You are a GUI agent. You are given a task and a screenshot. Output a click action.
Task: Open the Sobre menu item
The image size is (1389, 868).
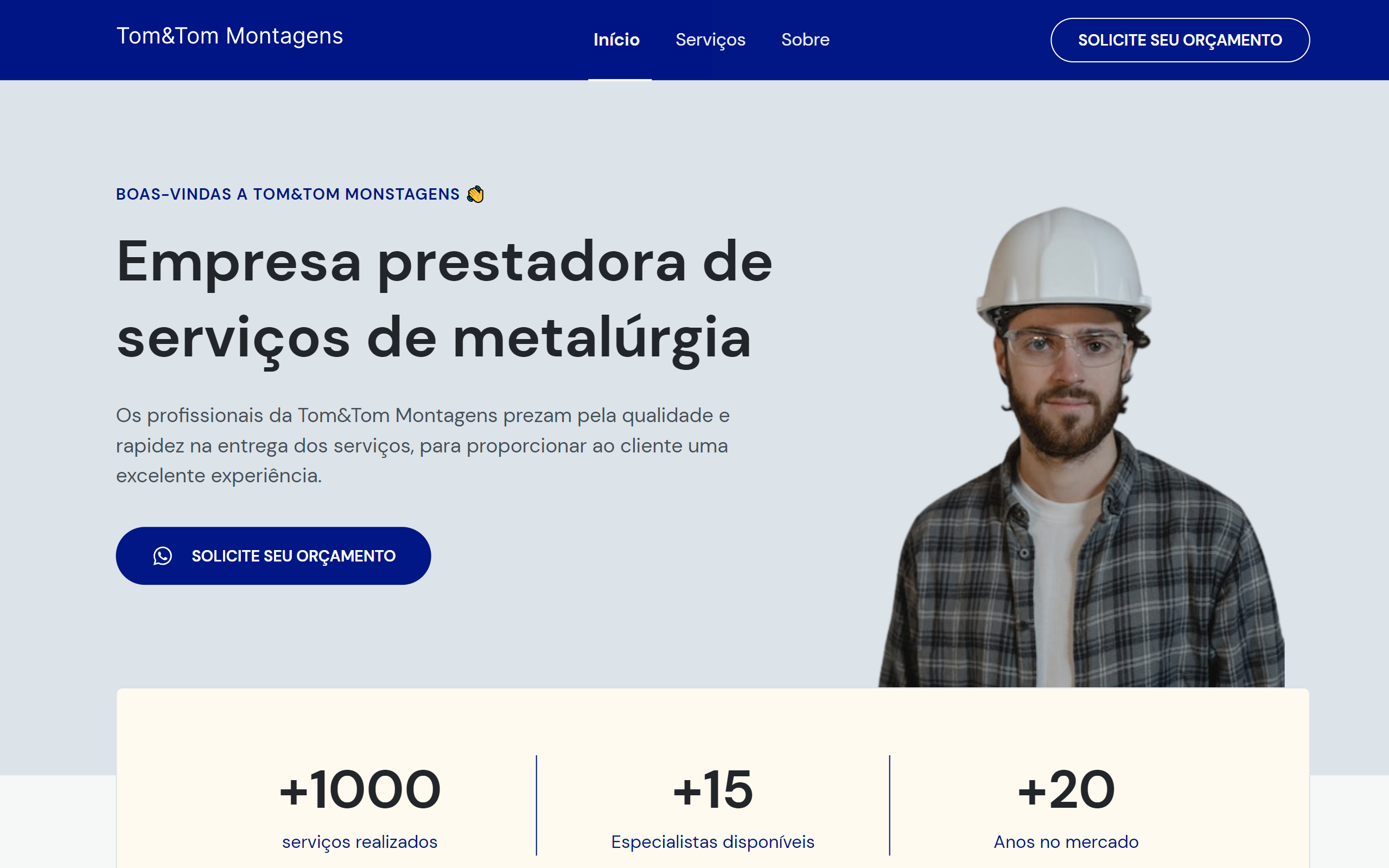pyautogui.click(x=805, y=40)
